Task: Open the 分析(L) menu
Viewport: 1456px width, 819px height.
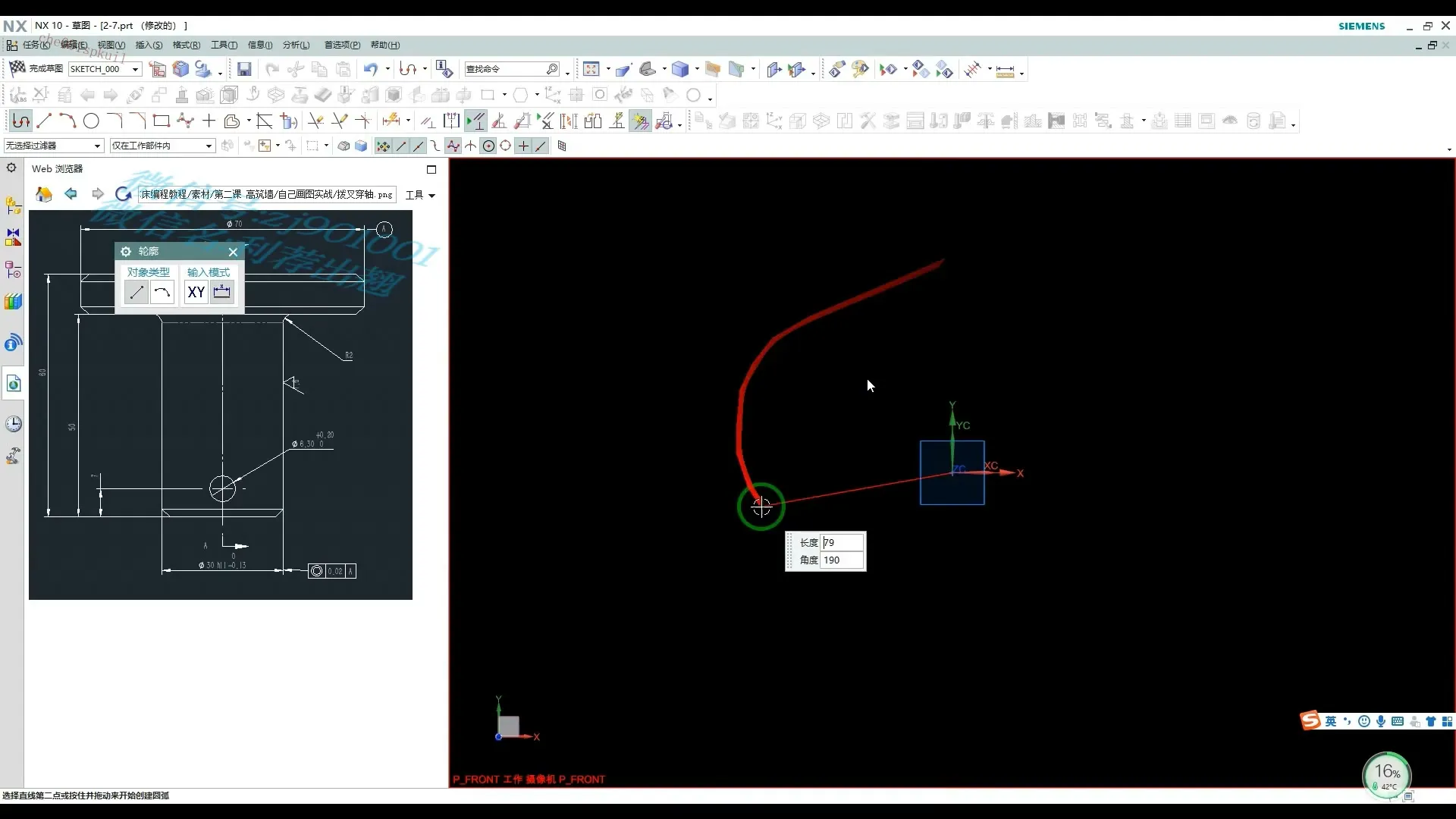Action: click(296, 45)
